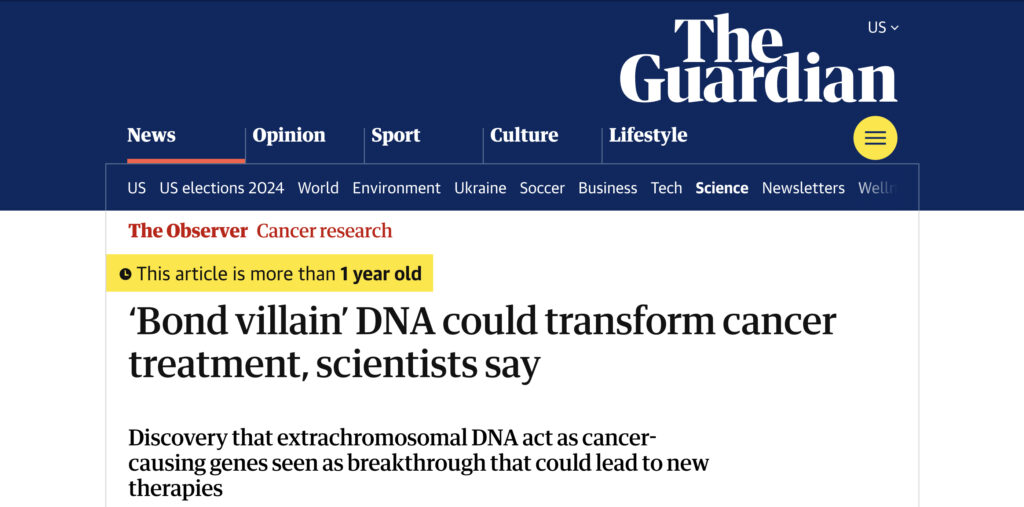The image size is (1024, 507).
Task: Click the highlighted Science subsection
Action: point(722,188)
